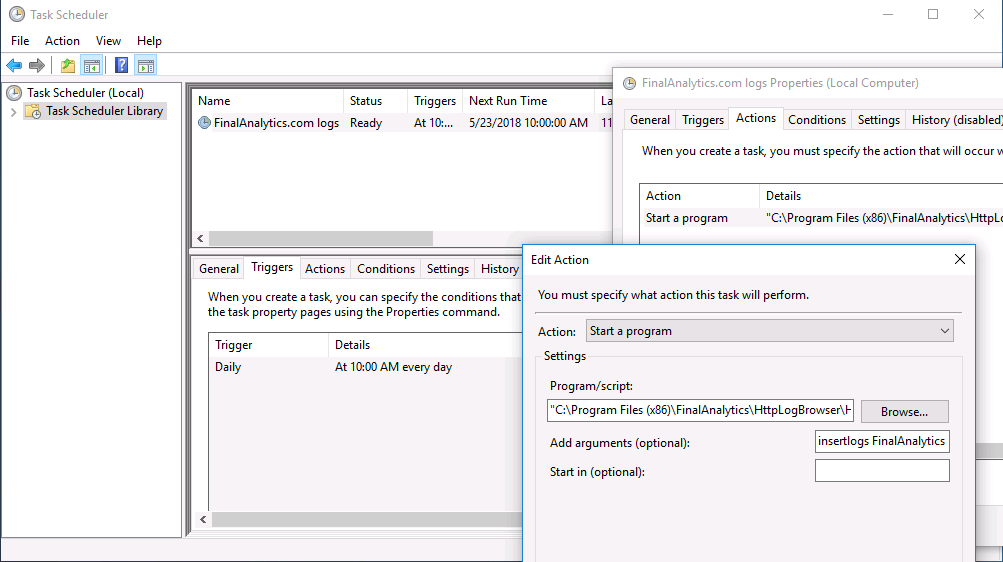
Task: Open the Action menu
Action: [62, 41]
